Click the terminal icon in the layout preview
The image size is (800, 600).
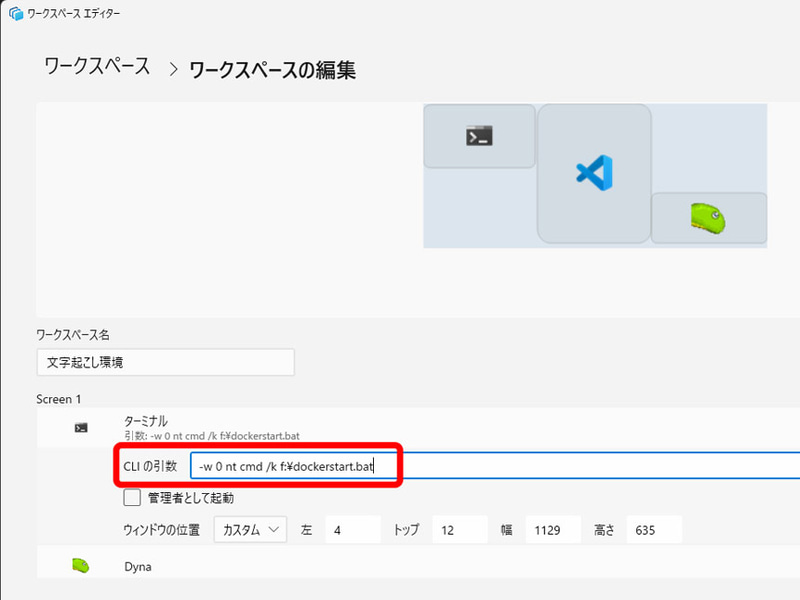point(479,135)
